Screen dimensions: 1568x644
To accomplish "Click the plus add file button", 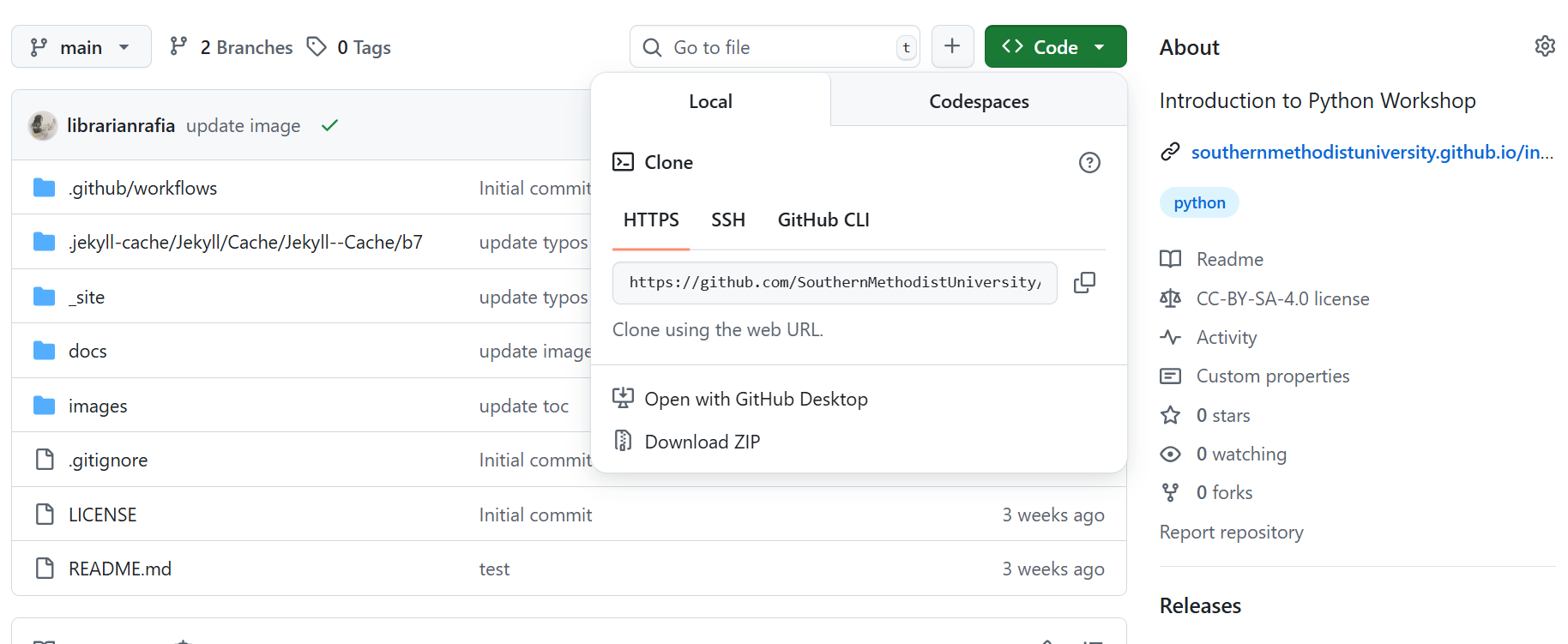I will point(952,46).
